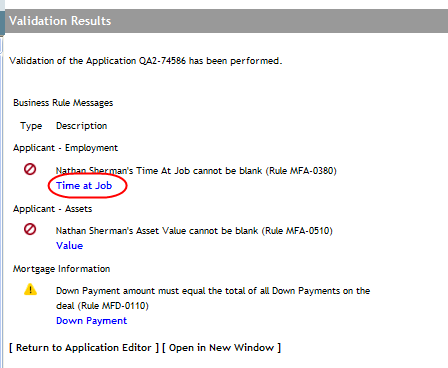
Task: Click the Validation Results title bar
Action: (226, 21)
